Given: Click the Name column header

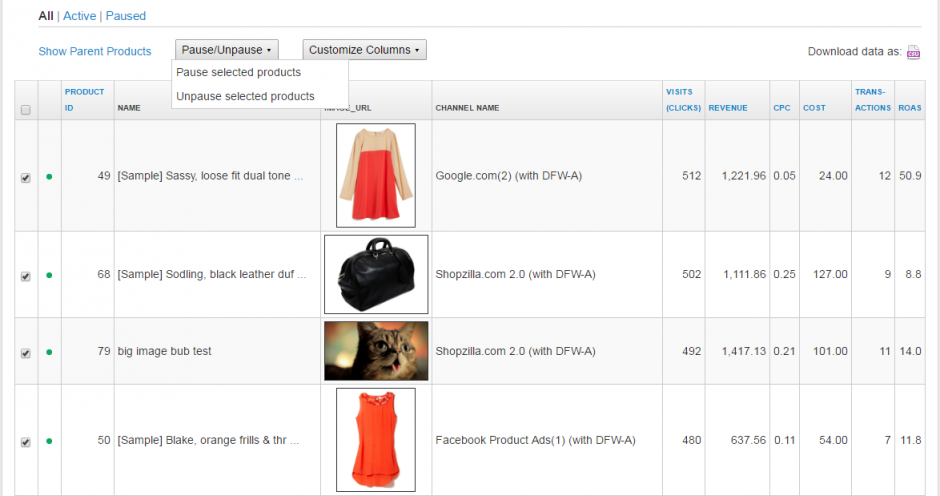Looking at the screenshot, I should [129, 108].
